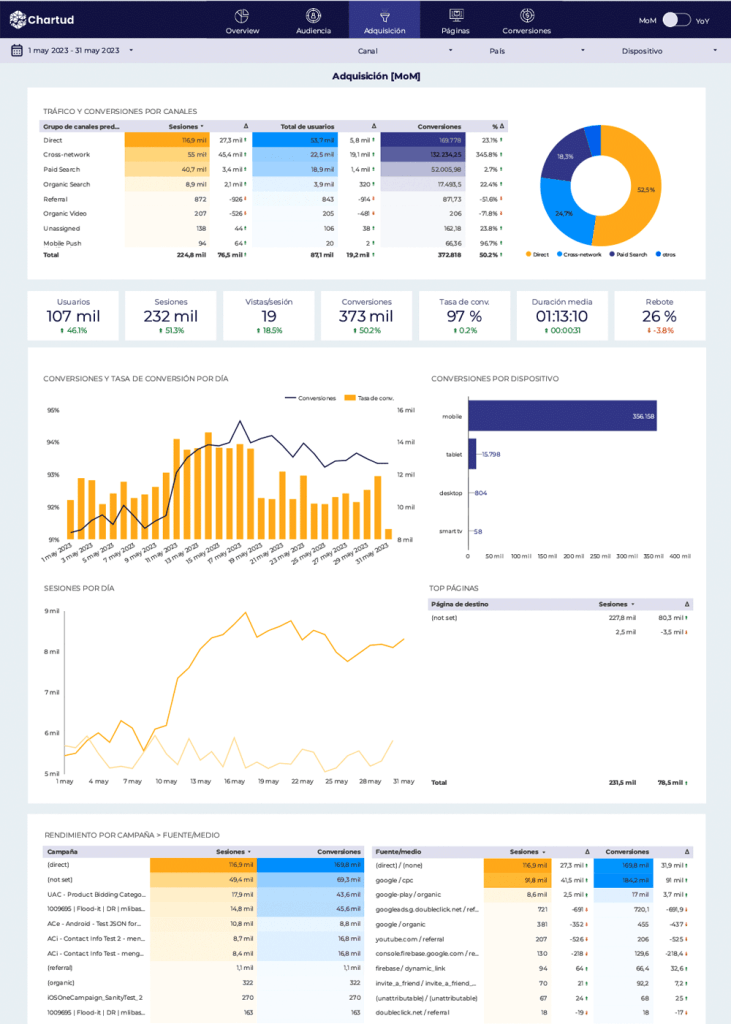
Task: Click the Chartud logo icon
Action: pyautogui.click(x=18, y=20)
